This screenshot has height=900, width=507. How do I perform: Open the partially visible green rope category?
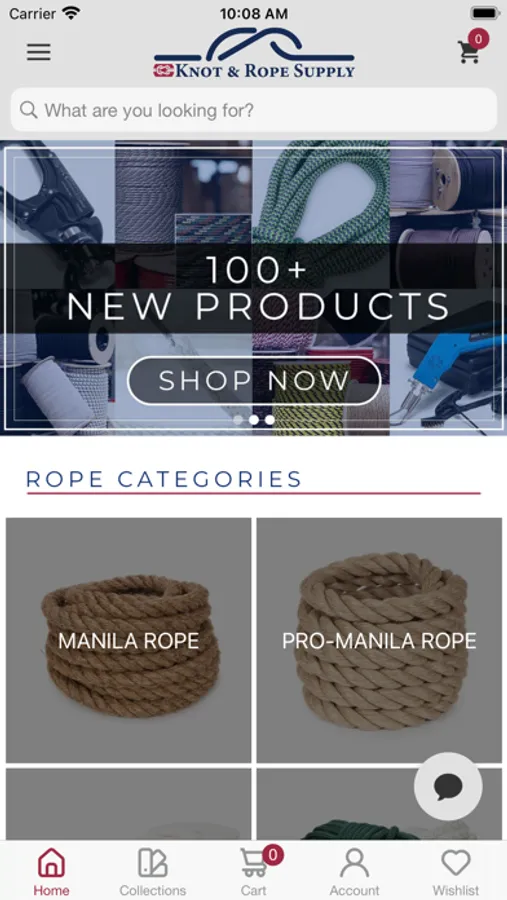(379, 804)
